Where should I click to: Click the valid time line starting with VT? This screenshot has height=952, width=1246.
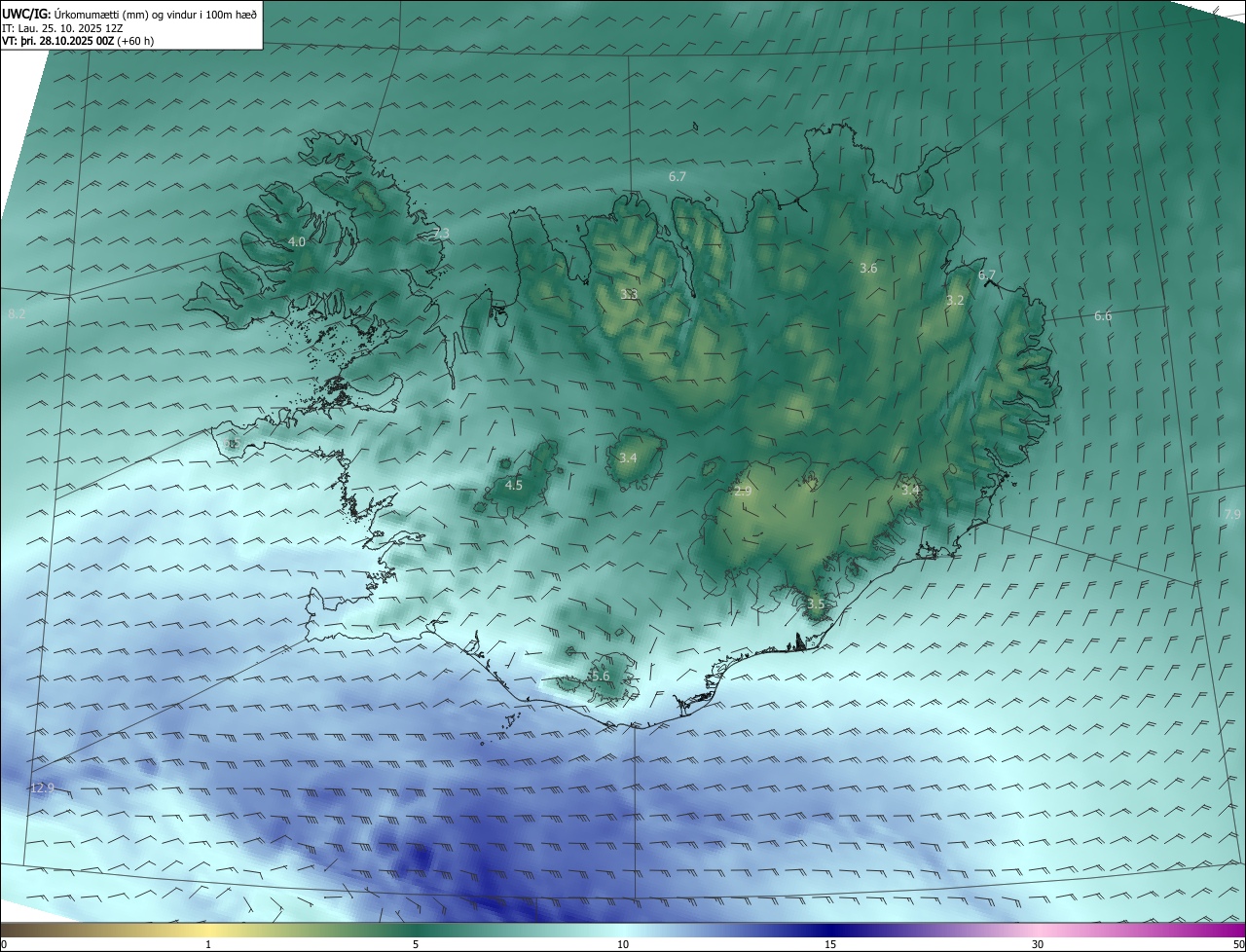click(77, 41)
